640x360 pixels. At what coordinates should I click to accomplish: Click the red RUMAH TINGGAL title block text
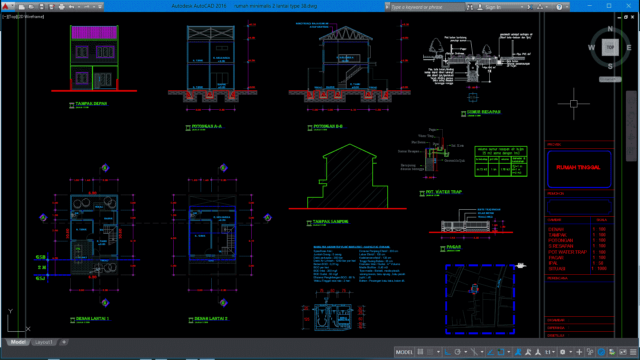(578, 167)
